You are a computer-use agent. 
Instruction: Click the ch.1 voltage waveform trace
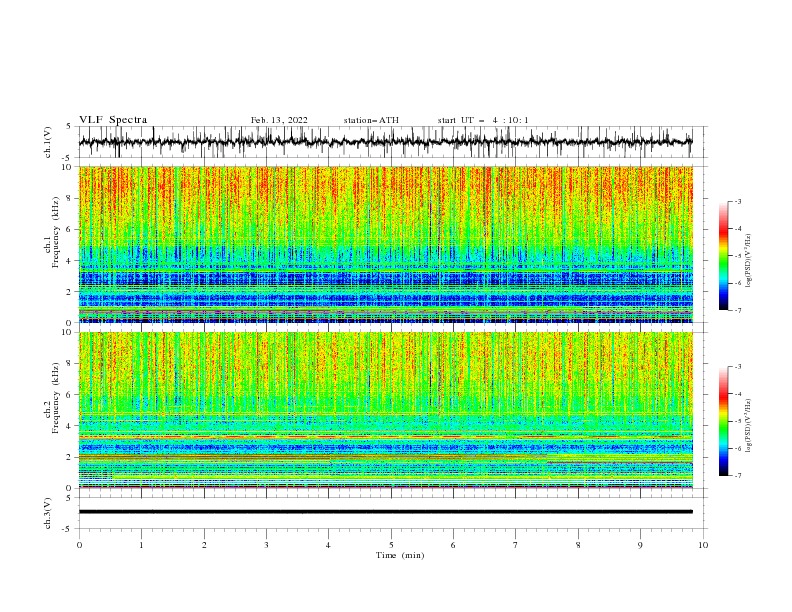point(385,142)
